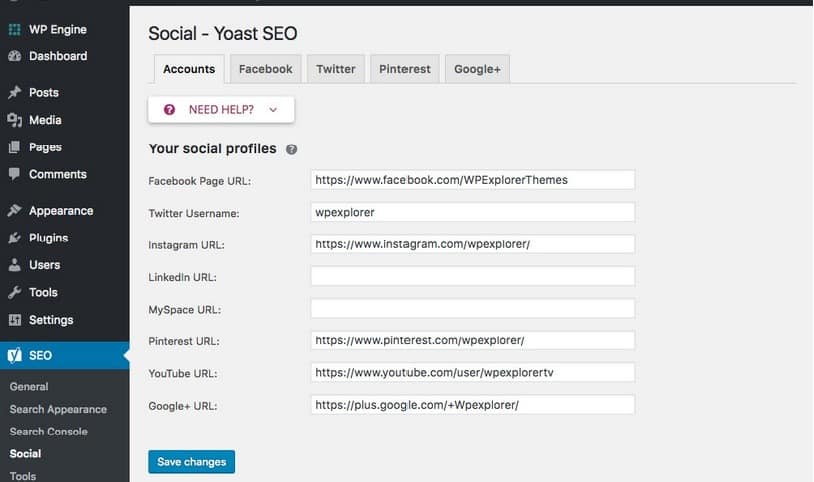Click the Twitter Username: label
This screenshot has width=814, height=482.
[x=194, y=213]
